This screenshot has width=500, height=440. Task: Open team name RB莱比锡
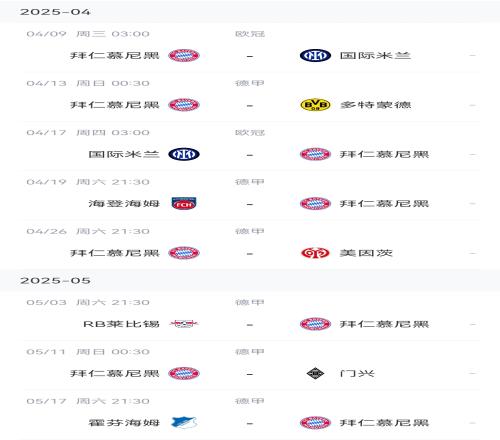click(121, 324)
